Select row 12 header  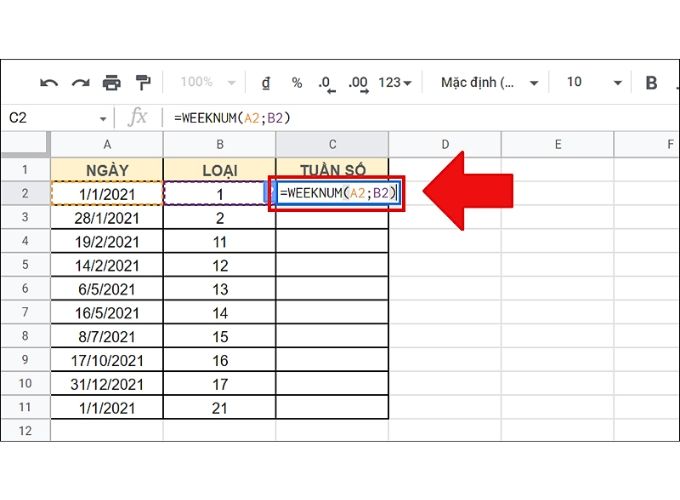click(x=25, y=431)
